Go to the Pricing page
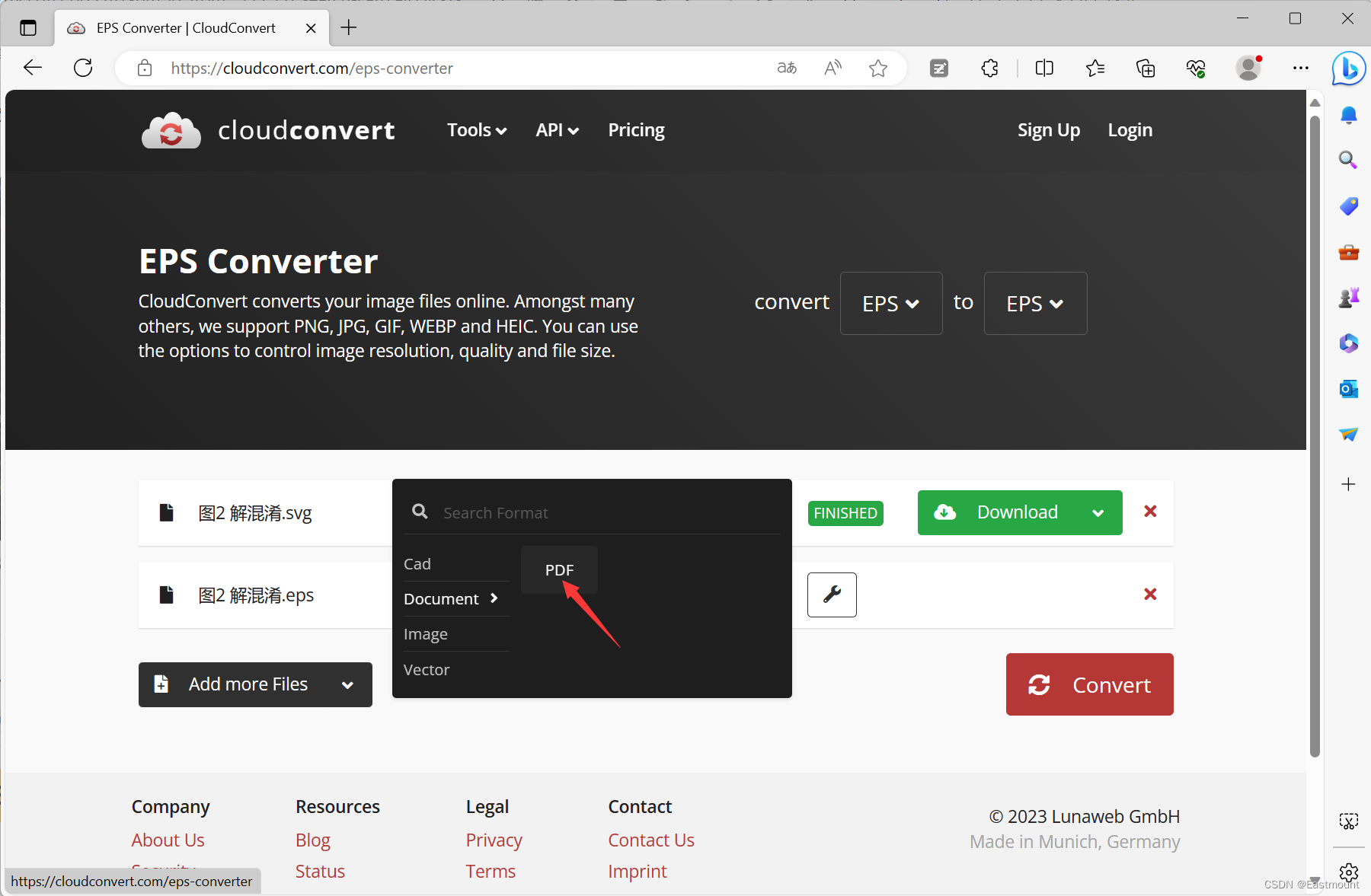Image resolution: width=1371 pixels, height=896 pixels. point(636,130)
